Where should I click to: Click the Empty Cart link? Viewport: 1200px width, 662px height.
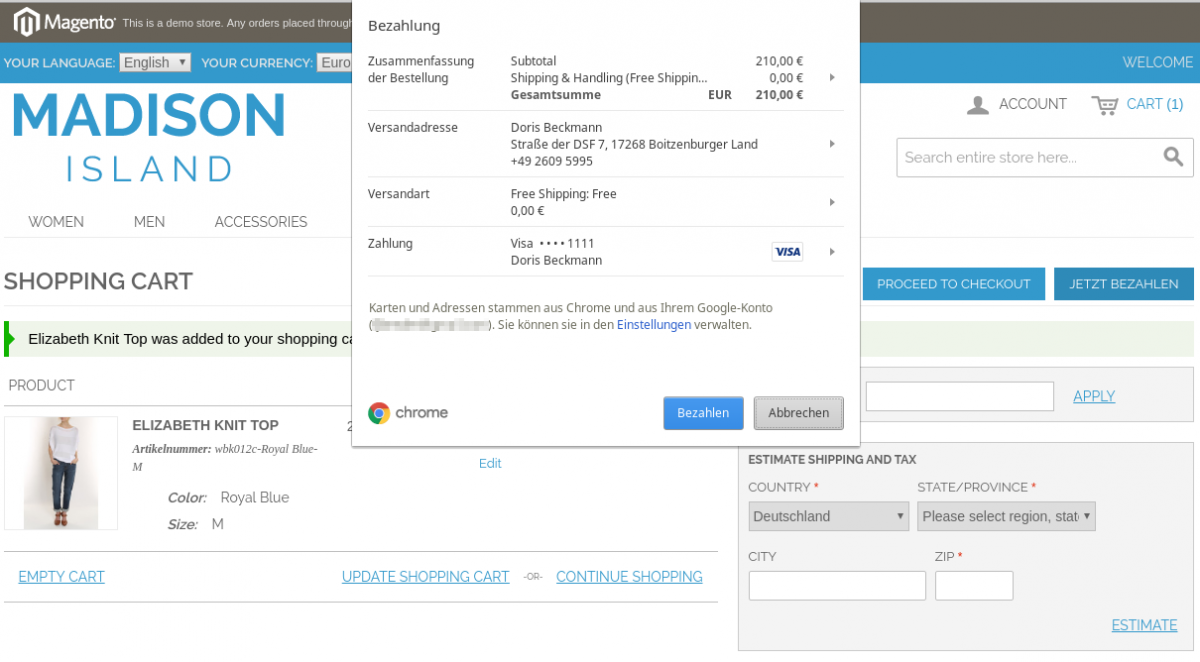[x=62, y=577]
